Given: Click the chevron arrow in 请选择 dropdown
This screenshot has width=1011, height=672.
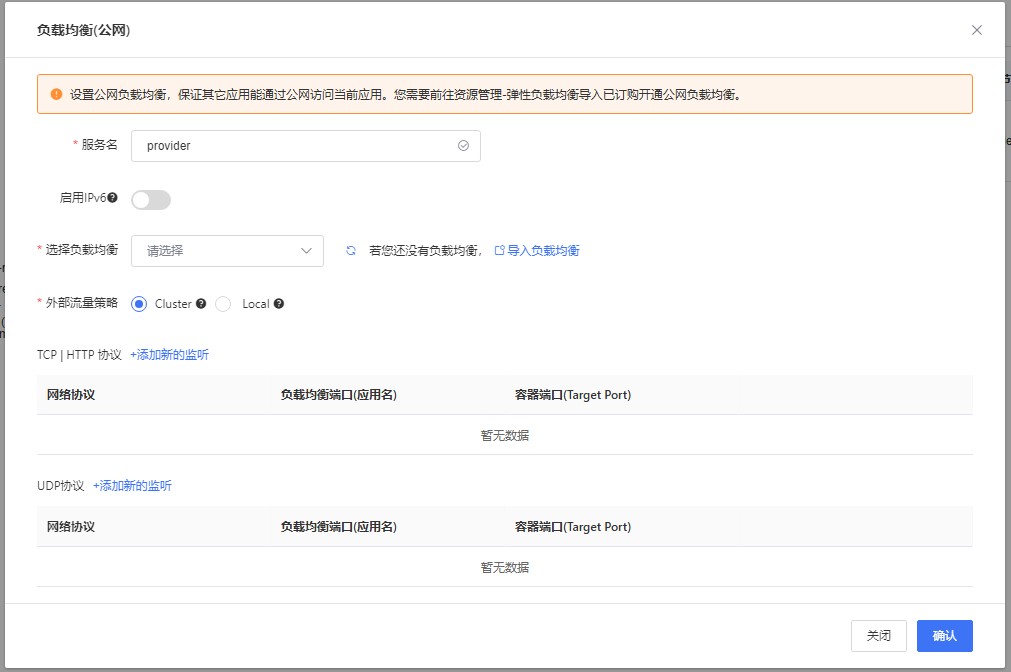Looking at the screenshot, I should (x=306, y=251).
